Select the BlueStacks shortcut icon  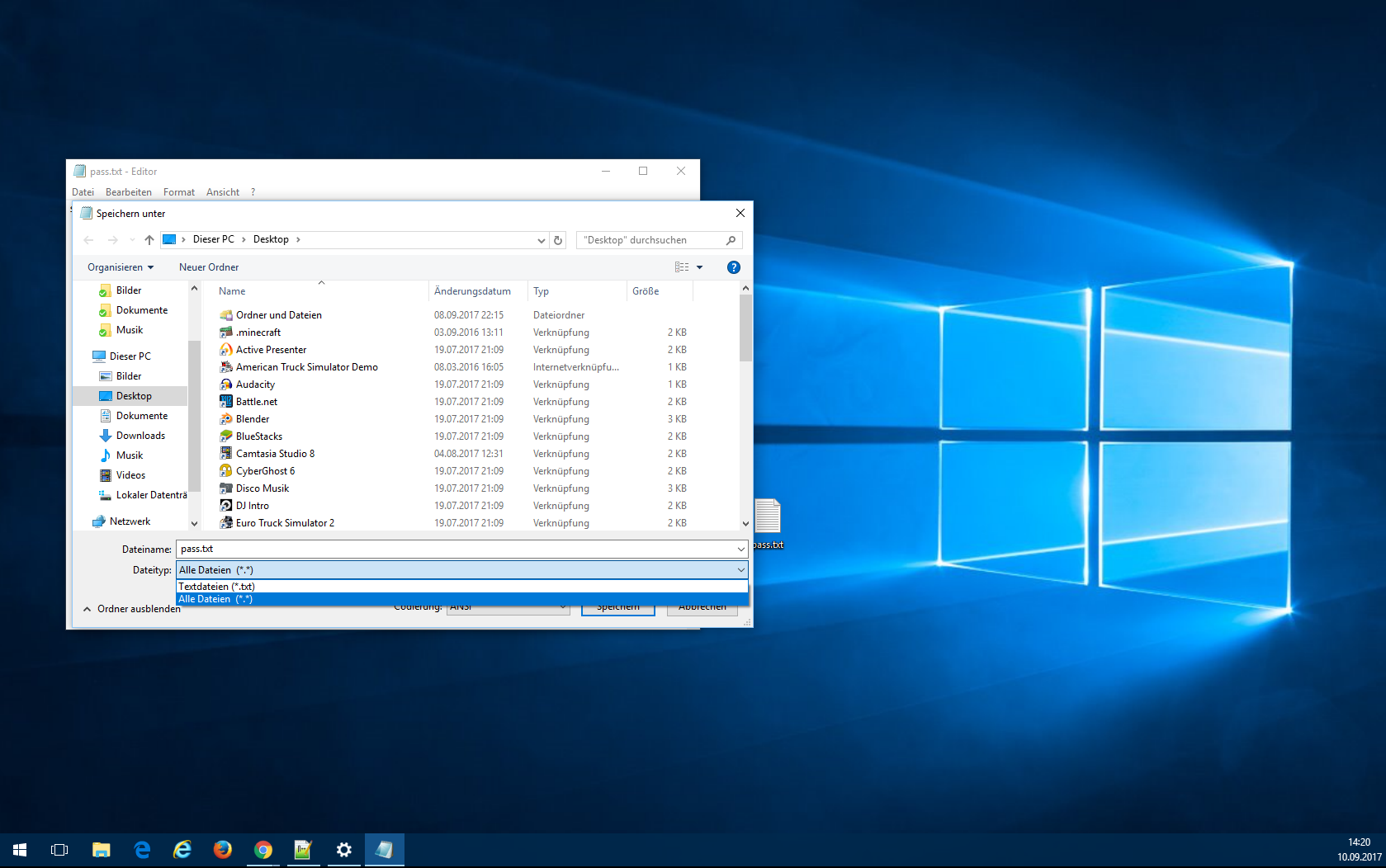coord(225,436)
